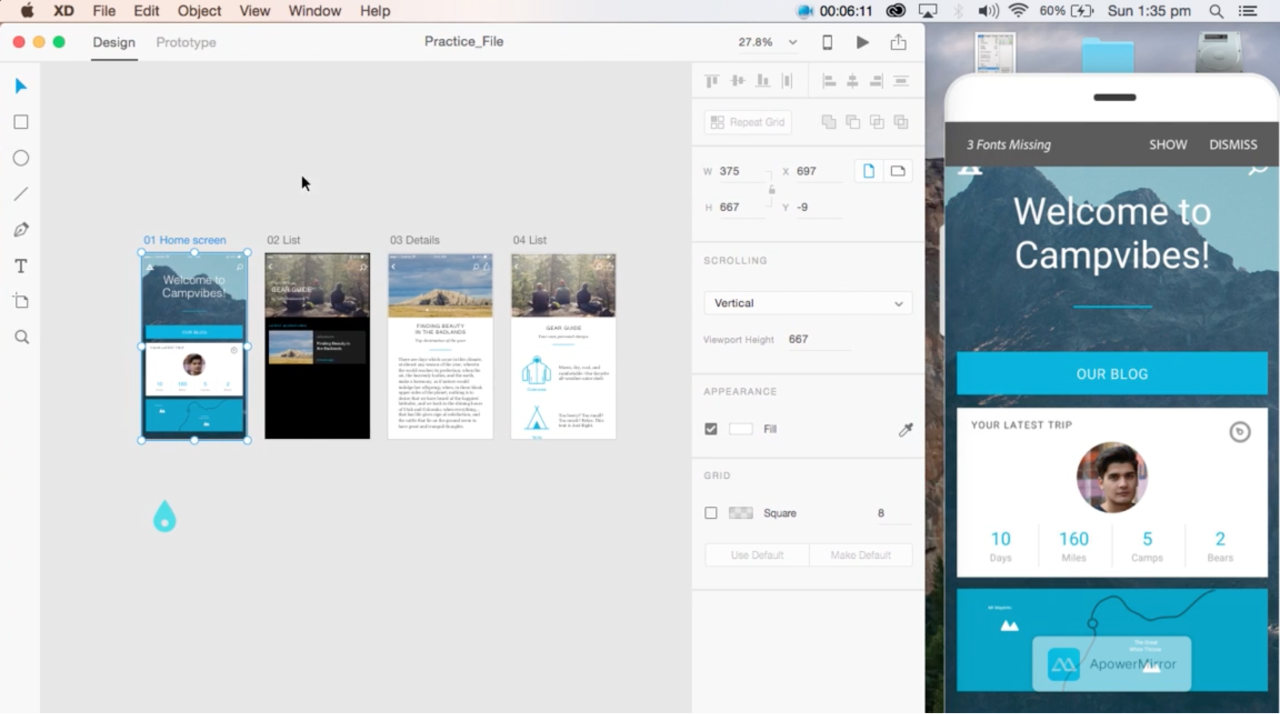Click the Align Top icon

click(711, 80)
